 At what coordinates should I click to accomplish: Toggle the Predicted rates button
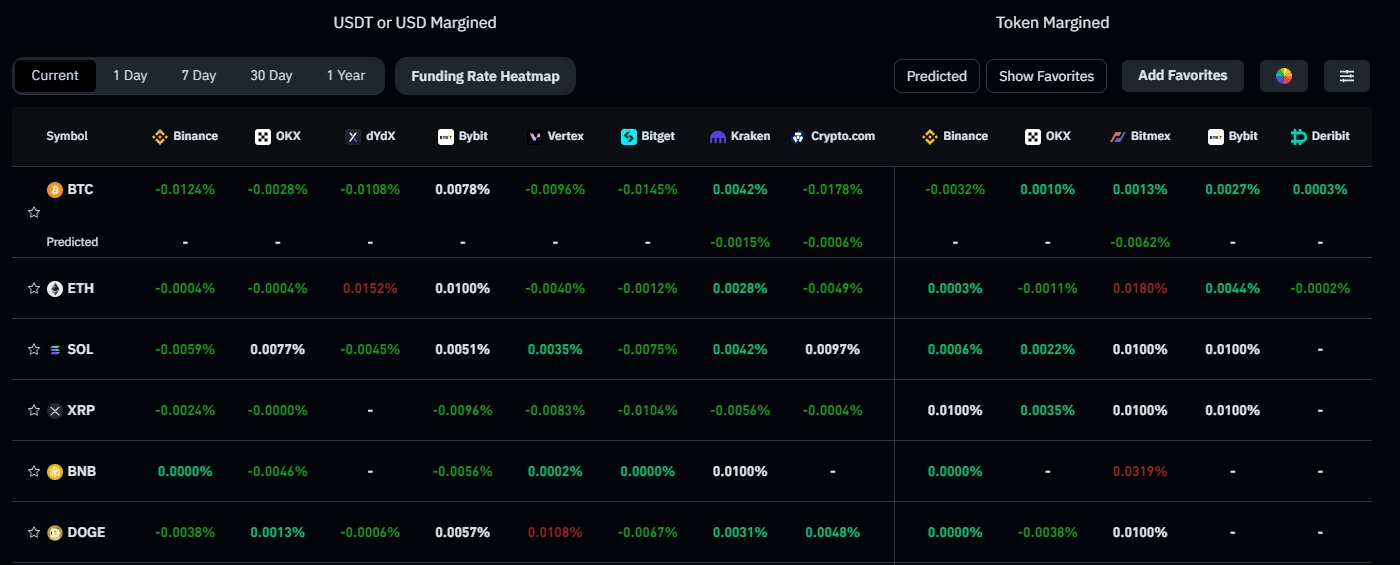(937, 76)
